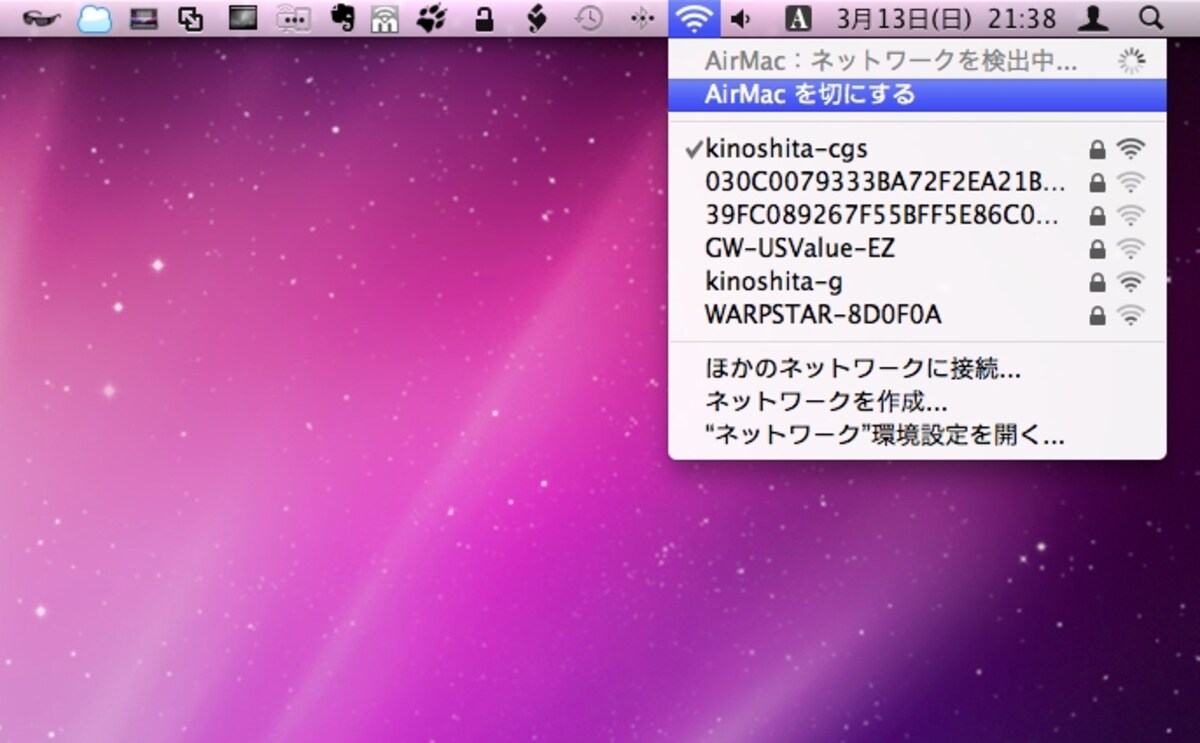Click signal icon beside 39FC089267F55BFF5E86C0…
Screen dimensions: 1200x743
(x=1131, y=215)
